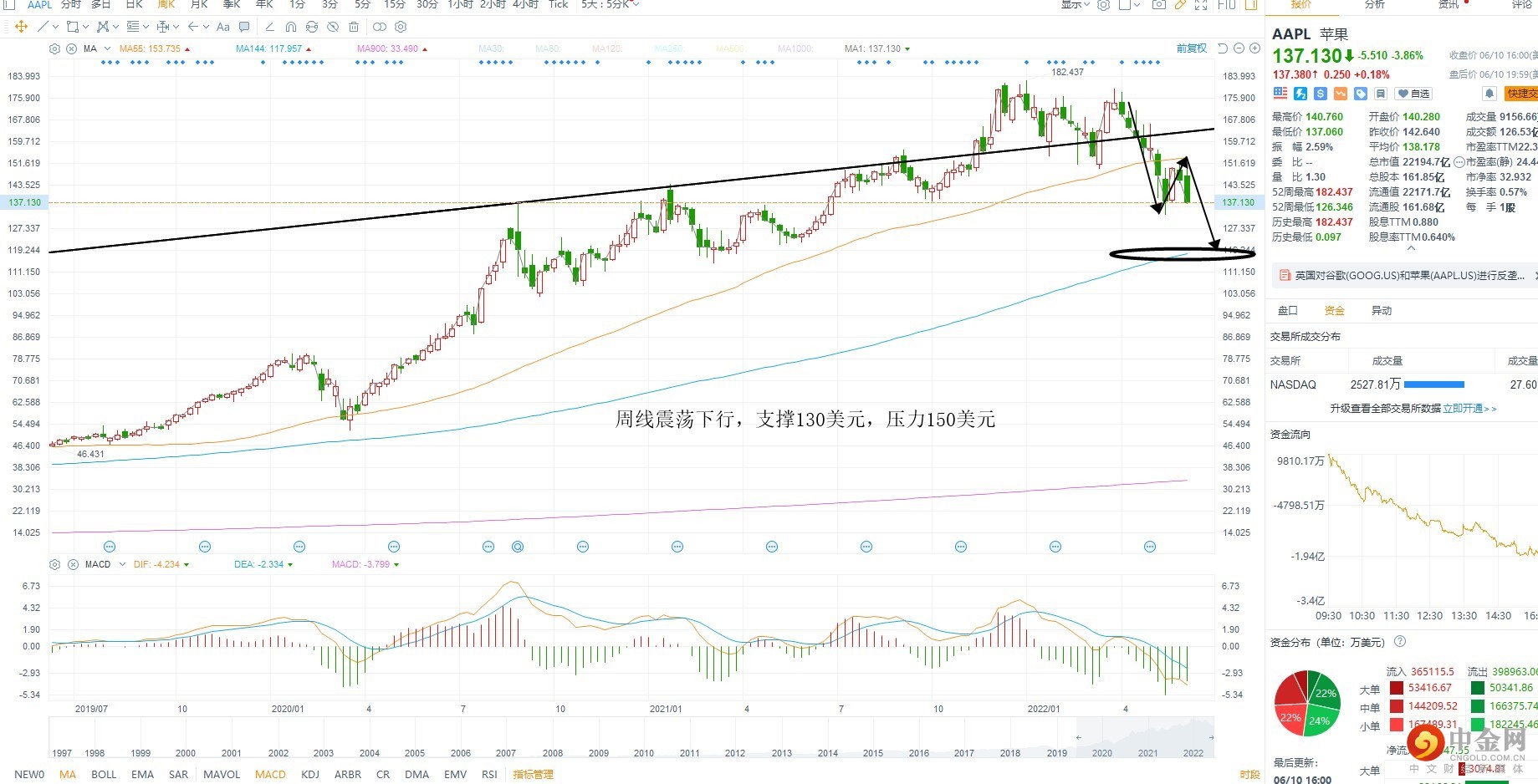Screen dimensions: 1538x784
Task: Select the crosshair move cursor tool
Action: click(x=22, y=27)
